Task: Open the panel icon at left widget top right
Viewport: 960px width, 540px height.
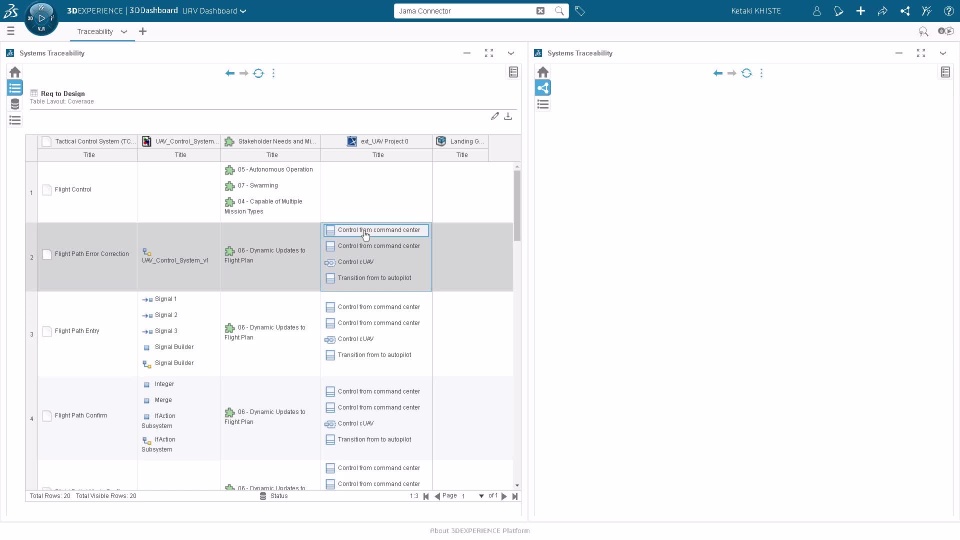Action: 513,72
